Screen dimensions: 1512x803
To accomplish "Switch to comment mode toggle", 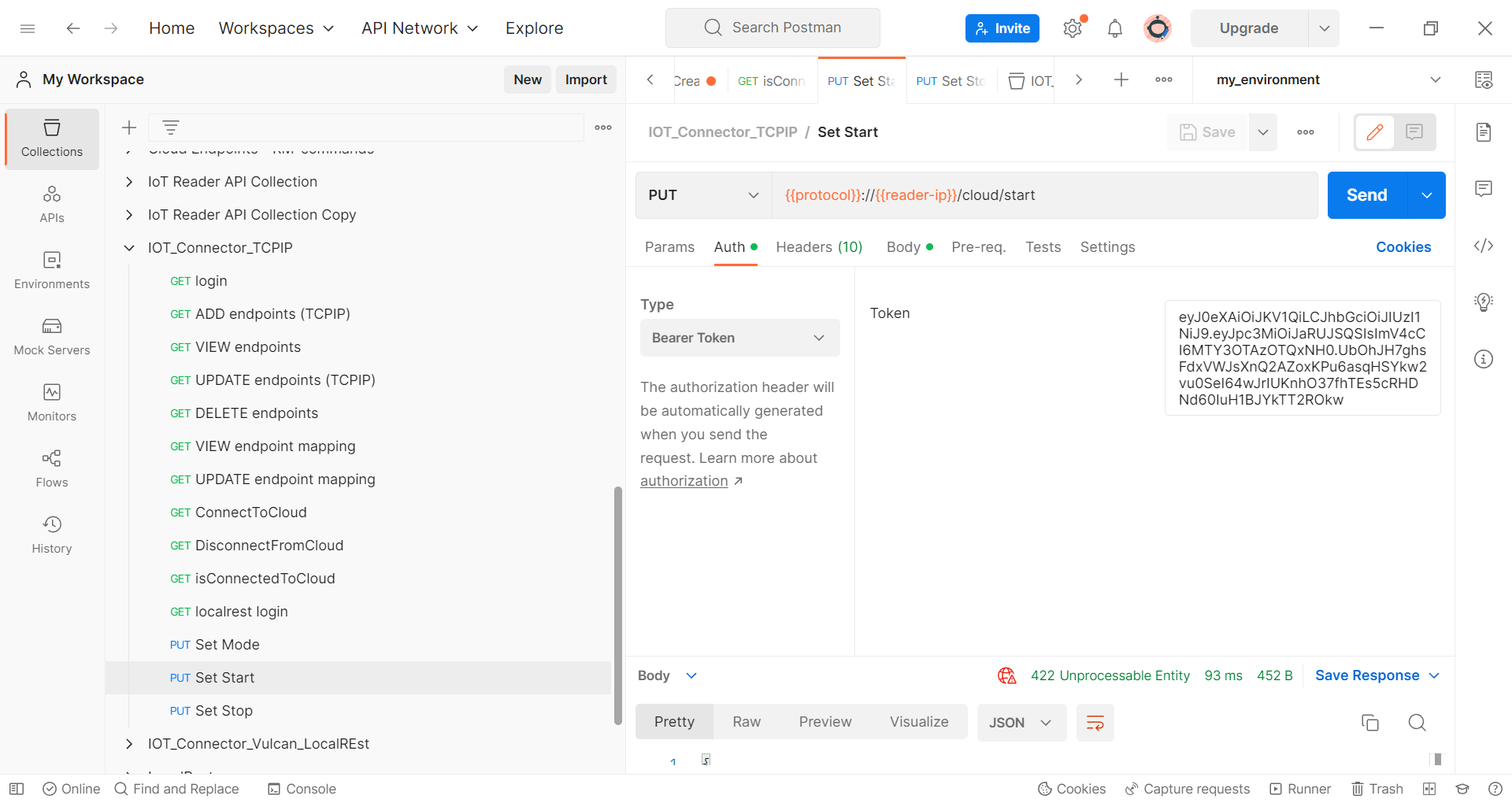I will (x=1414, y=132).
